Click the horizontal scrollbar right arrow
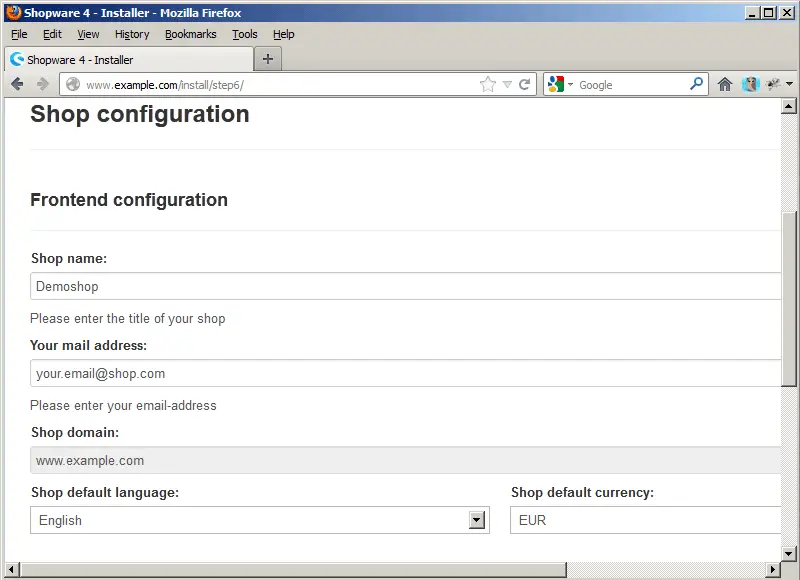This screenshot has height=580, width=800. point(773,569)
